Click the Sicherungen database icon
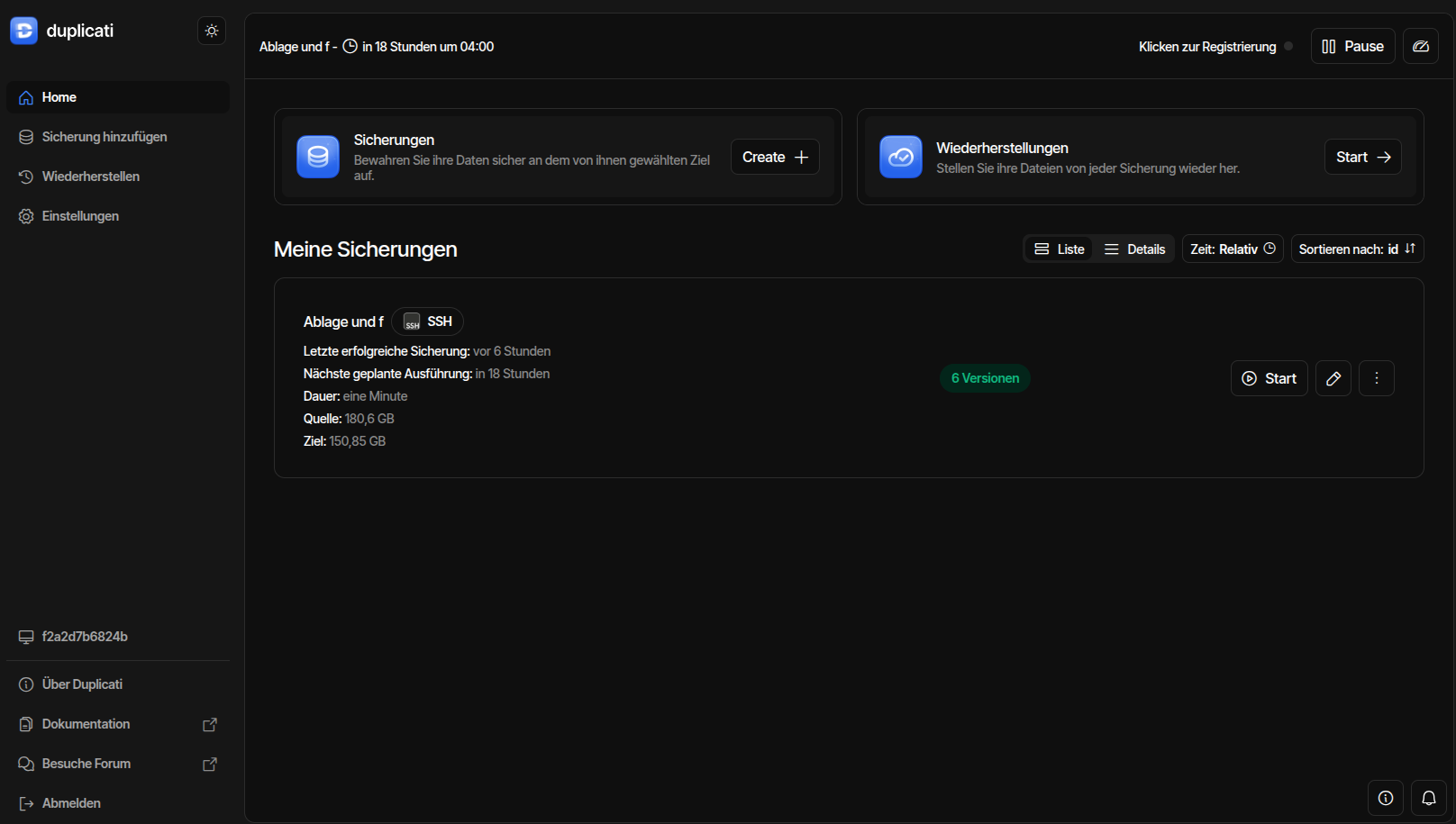 (x=318, y=157)
